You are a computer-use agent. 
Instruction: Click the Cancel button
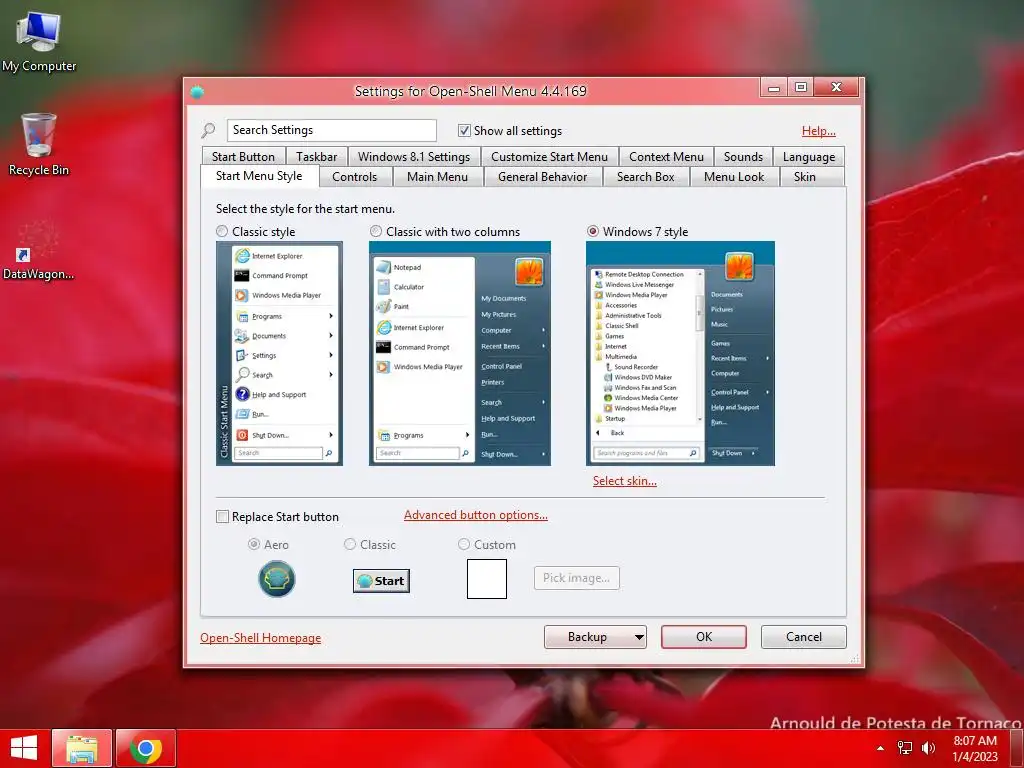804,637
